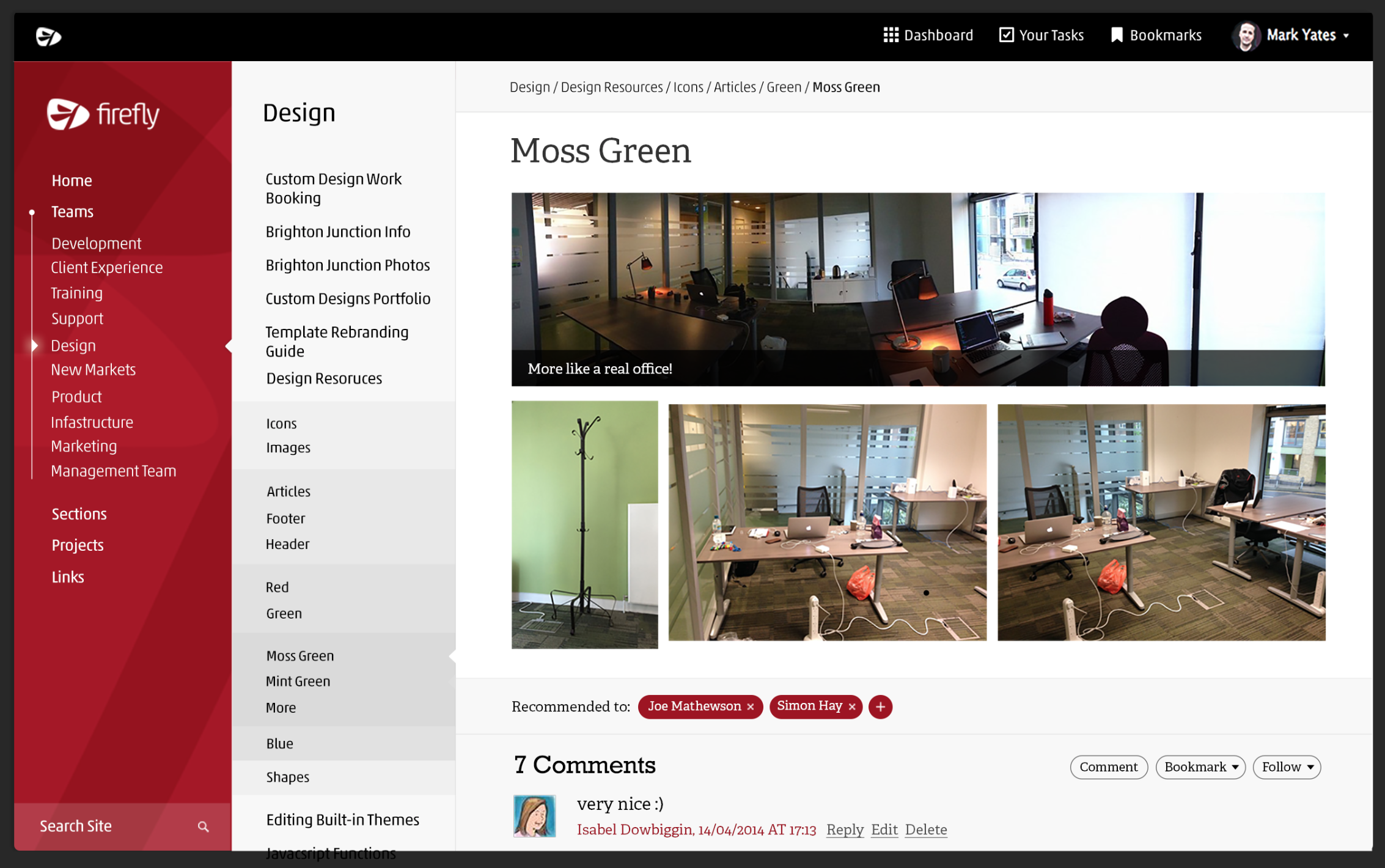Select Moss Green page item
This screenshot has height=868, width=1385.
click(300, 656)
